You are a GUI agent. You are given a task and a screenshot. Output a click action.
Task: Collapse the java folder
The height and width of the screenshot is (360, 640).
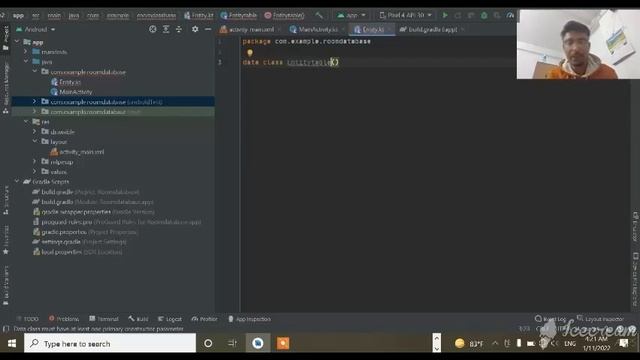point(26,62)
